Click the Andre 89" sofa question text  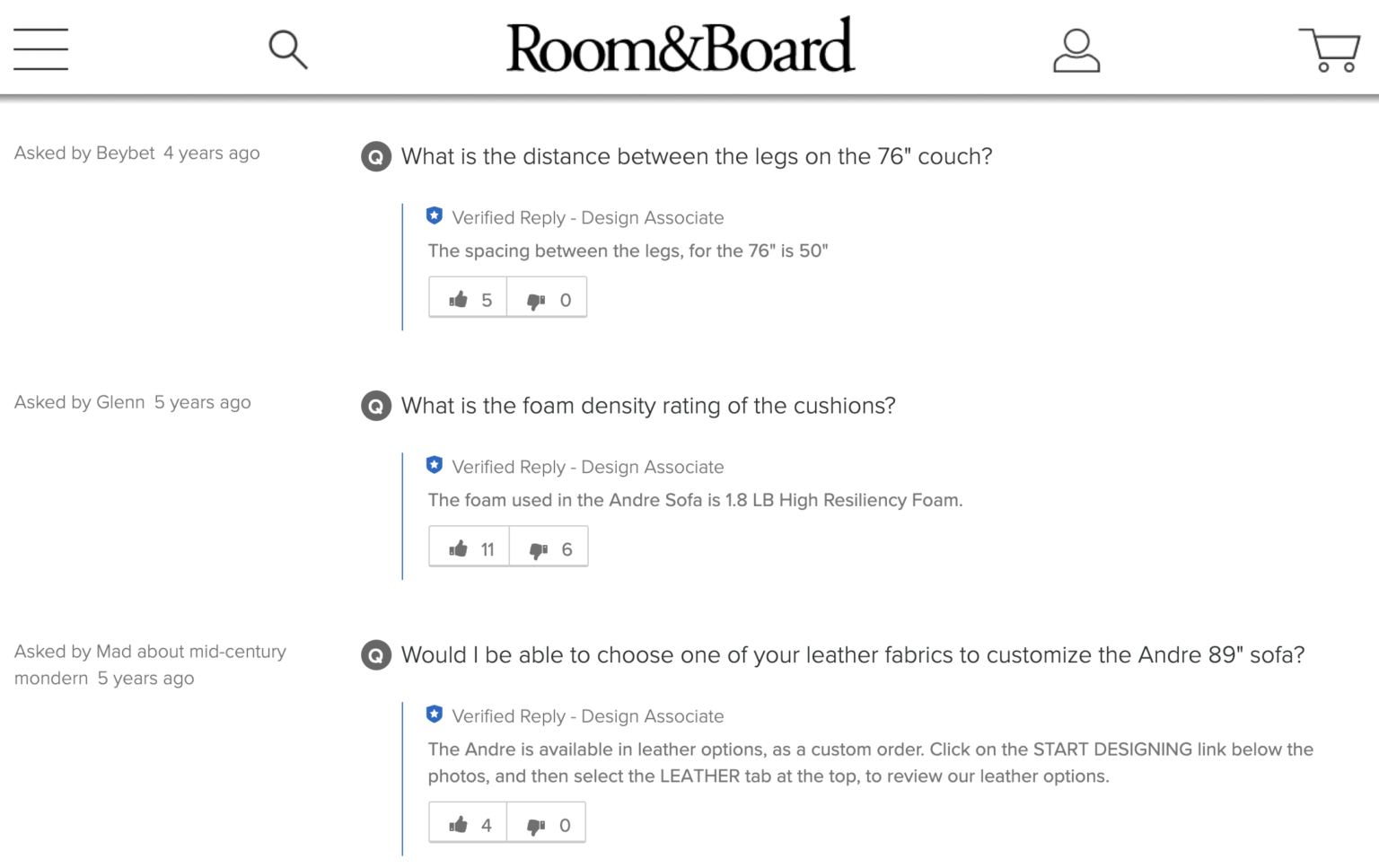tap(853, 655)
